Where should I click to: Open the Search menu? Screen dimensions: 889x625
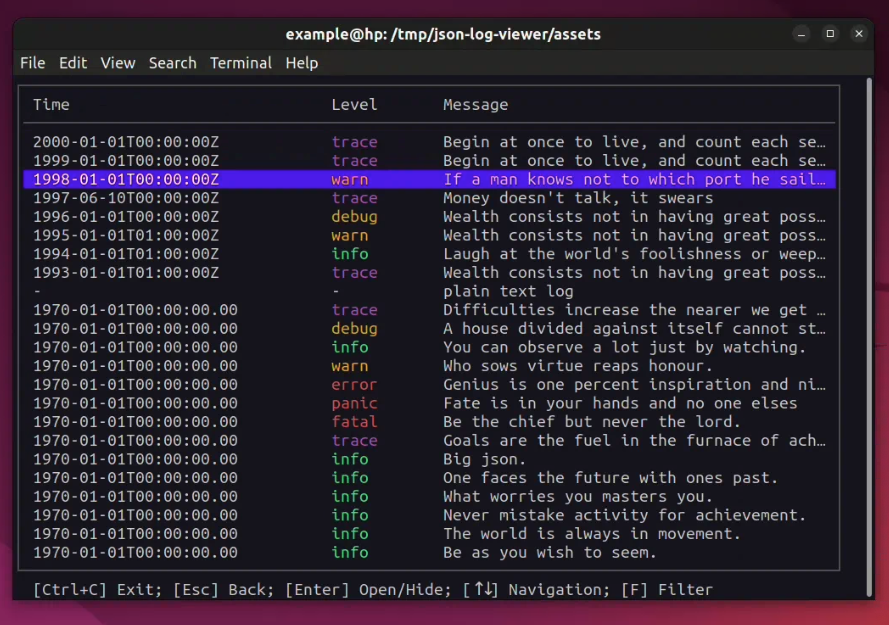point(172,63)
